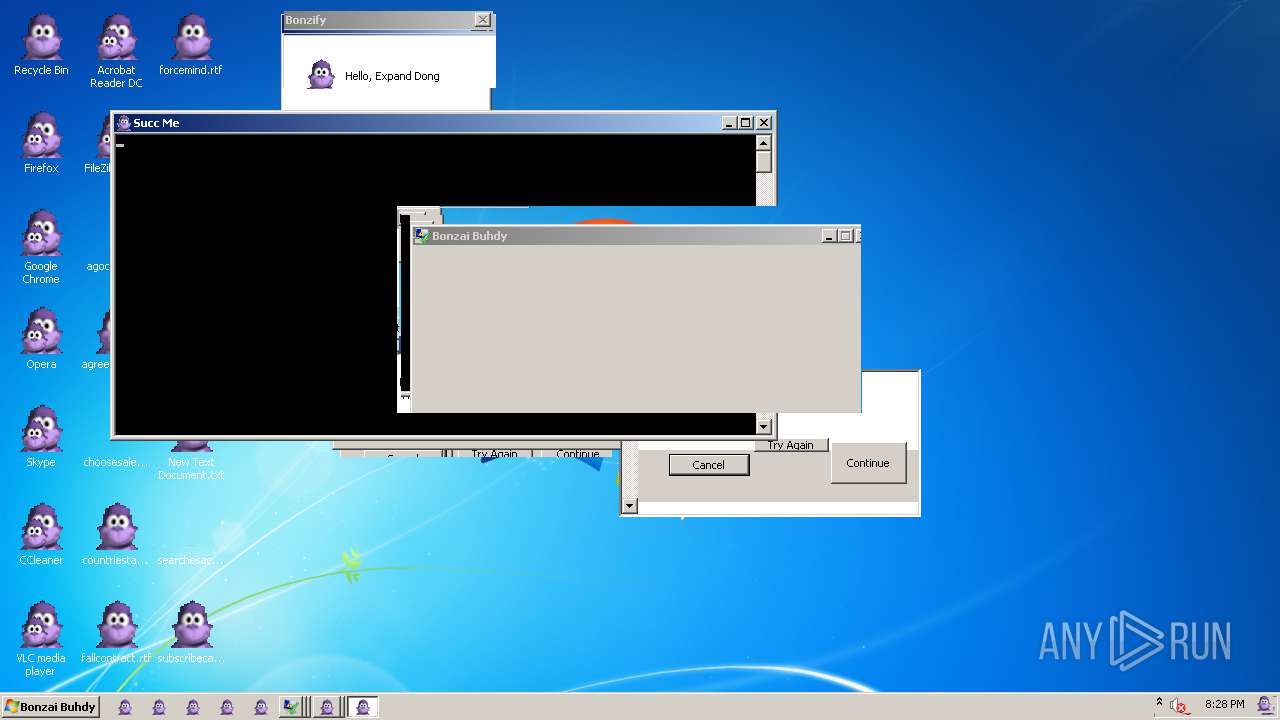
Task: Click the Succ Me title bar icon
Action: coord(124,123)
